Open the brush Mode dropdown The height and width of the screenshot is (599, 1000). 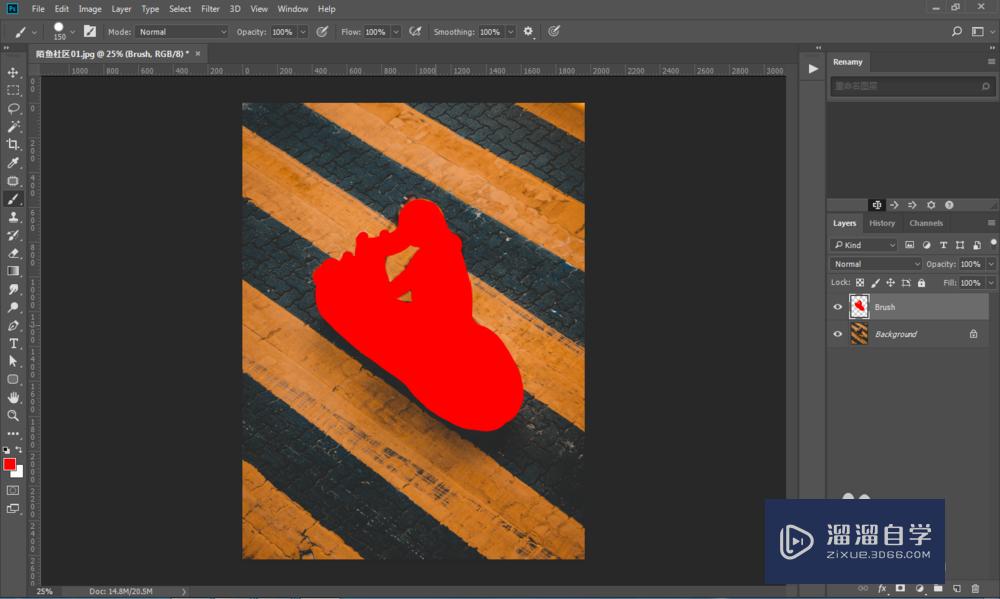pos(182,32)
